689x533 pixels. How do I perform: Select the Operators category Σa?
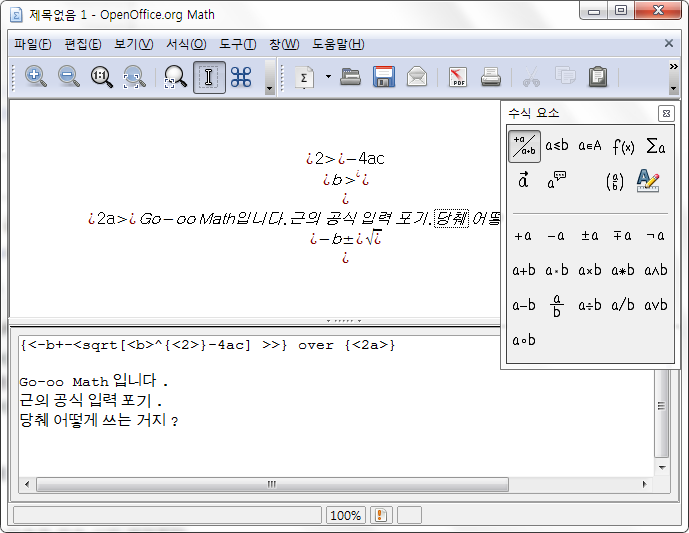point(656,146)
